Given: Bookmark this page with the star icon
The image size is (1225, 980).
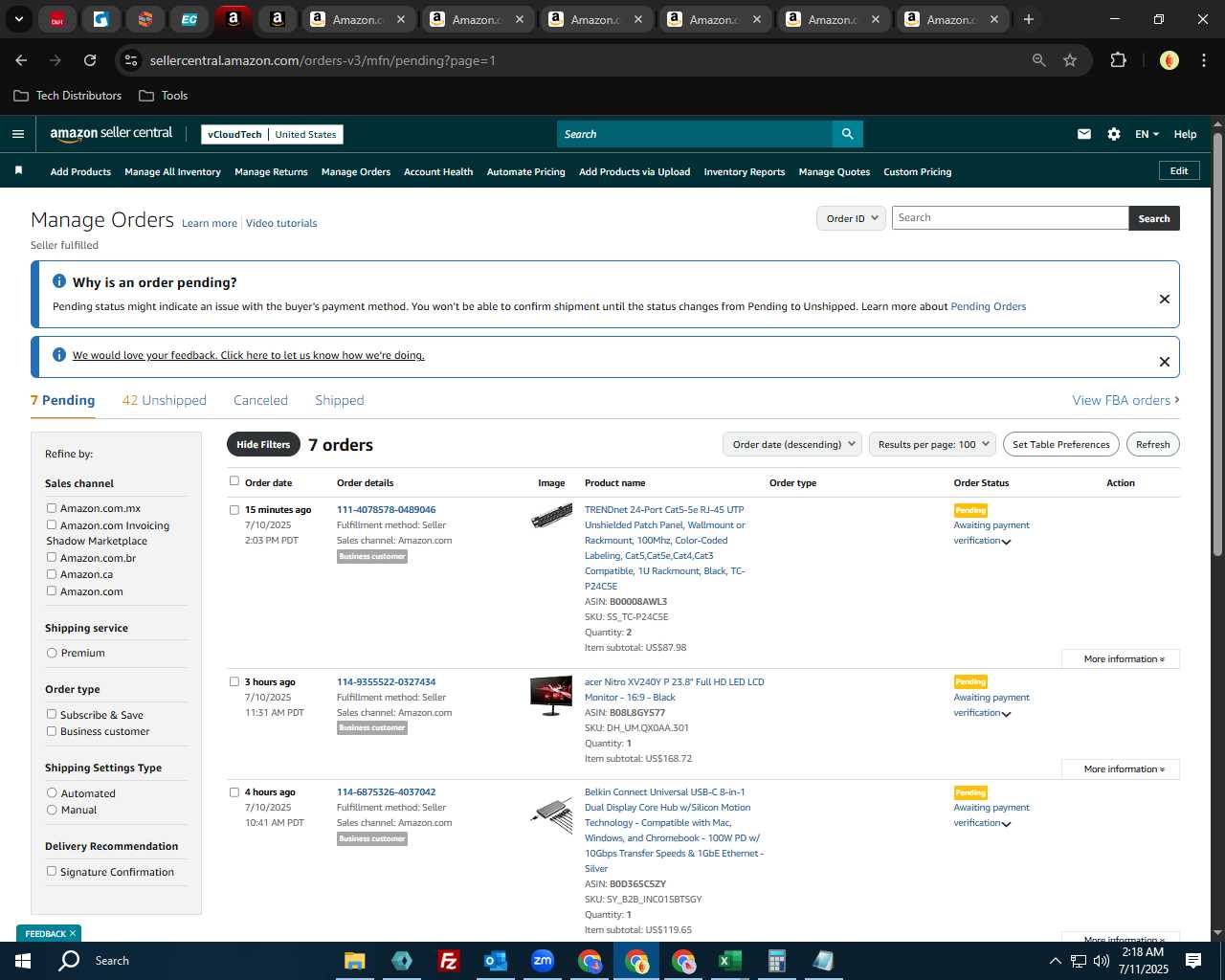Looking at the screenshot, I should 1070,60.
